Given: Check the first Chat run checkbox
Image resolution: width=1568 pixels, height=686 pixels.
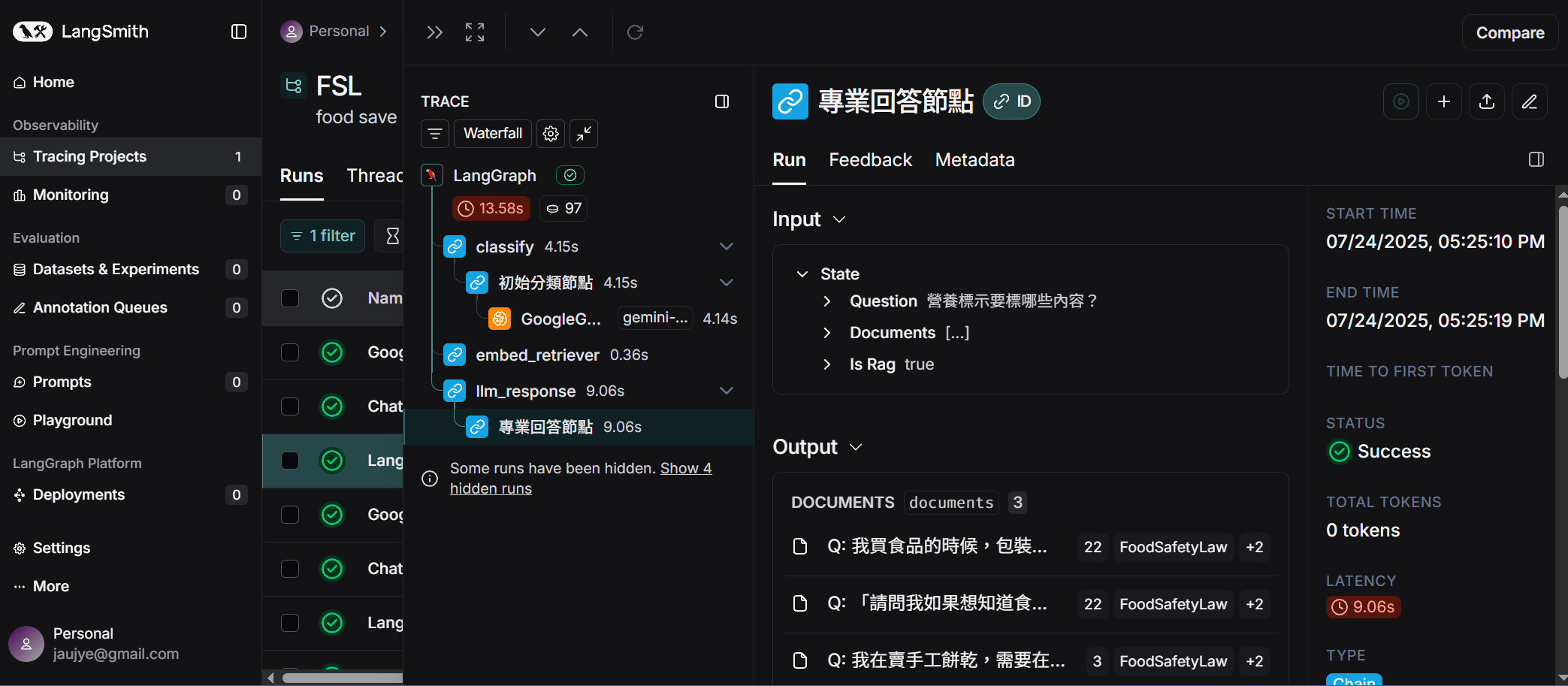Looking at the screenshot, I should pyautogui.click(x=290, y=406).
